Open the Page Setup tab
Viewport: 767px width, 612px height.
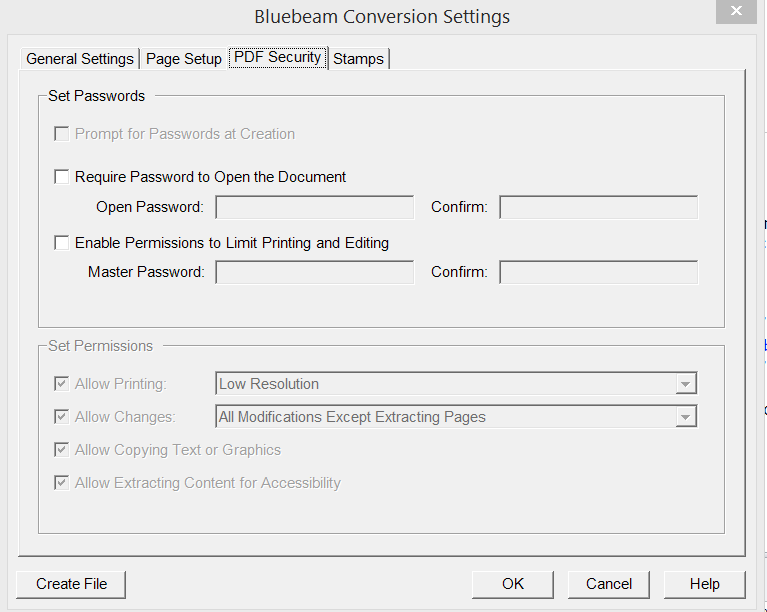(x=183, y=59)
